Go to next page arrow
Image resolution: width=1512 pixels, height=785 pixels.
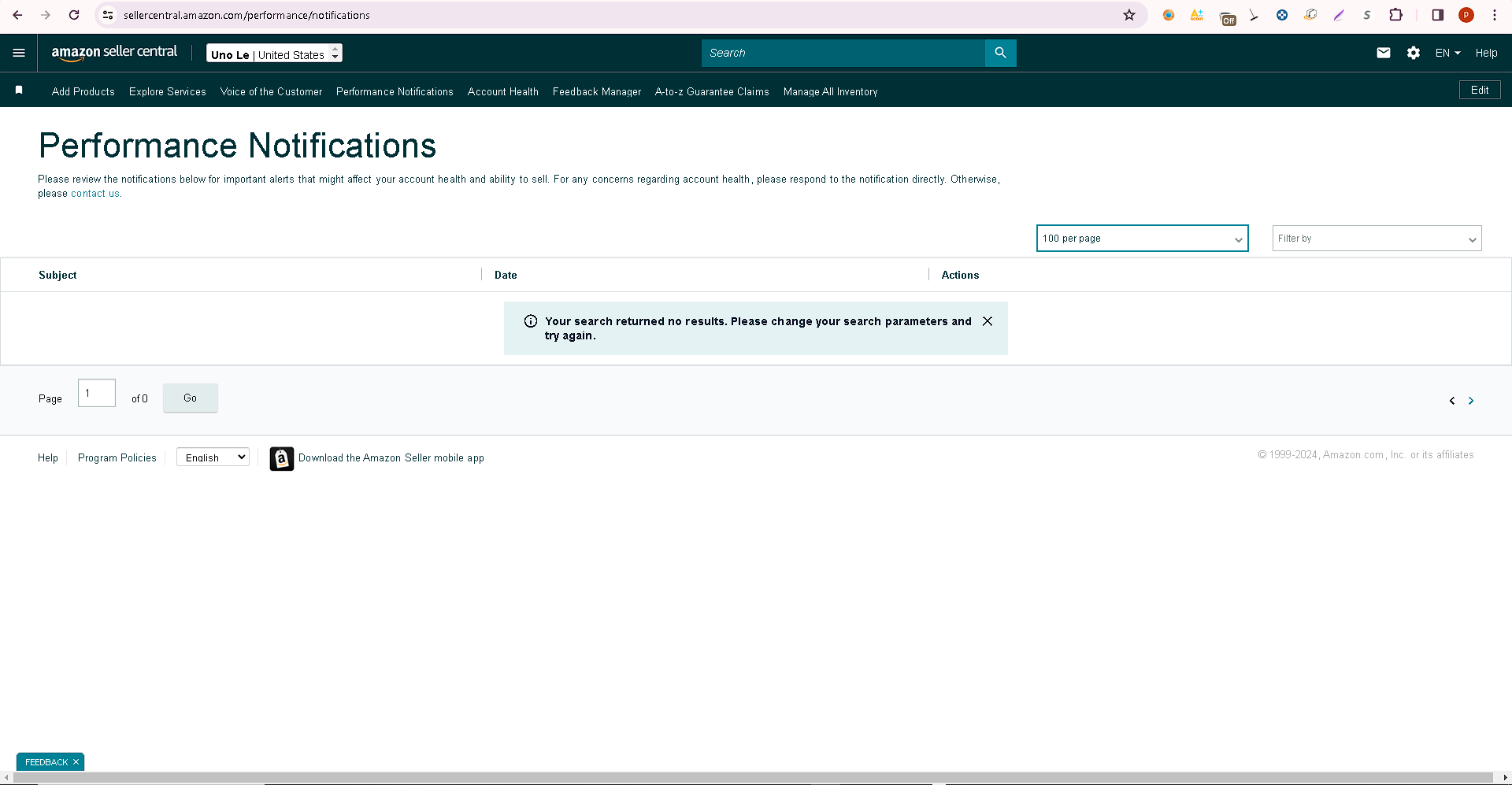(1470, 401)
